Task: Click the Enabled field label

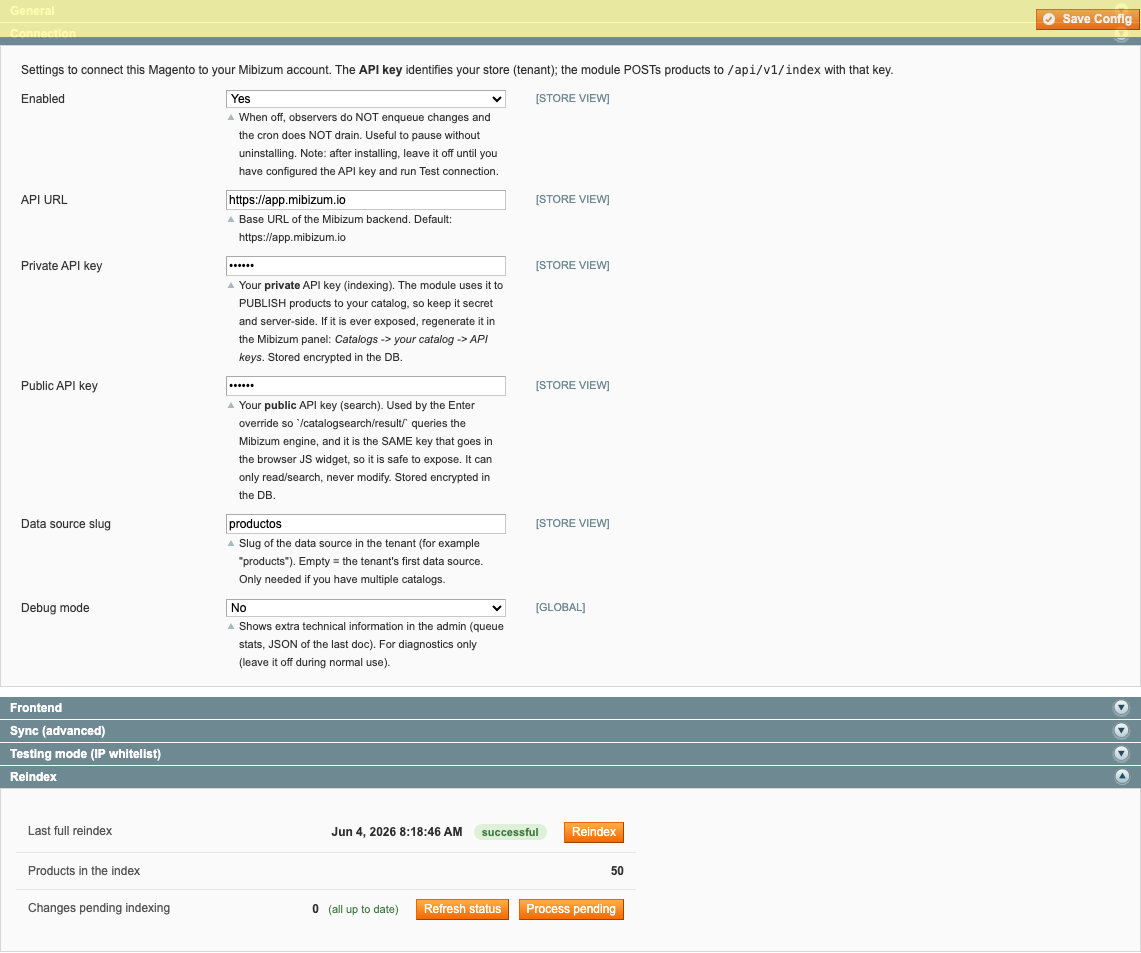Action: [x=43, y=99]
